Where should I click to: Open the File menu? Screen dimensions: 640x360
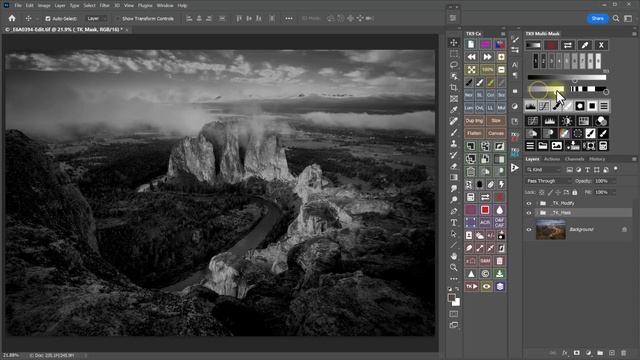coord(18,6)
